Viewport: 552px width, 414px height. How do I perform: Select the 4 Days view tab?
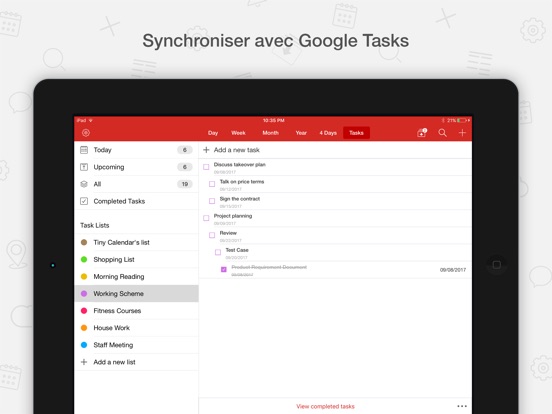point(328,133)
